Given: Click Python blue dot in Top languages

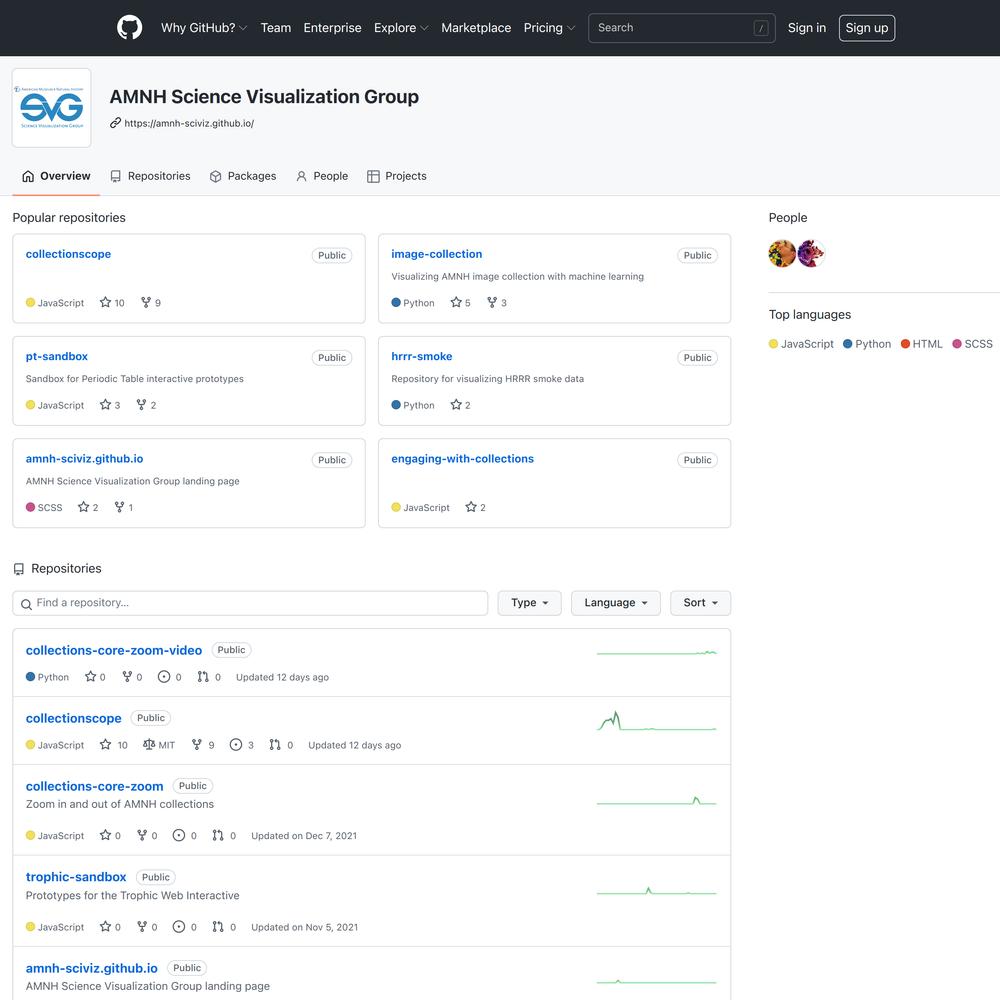Looking at the screenshot, I should [x=848, y=344].
